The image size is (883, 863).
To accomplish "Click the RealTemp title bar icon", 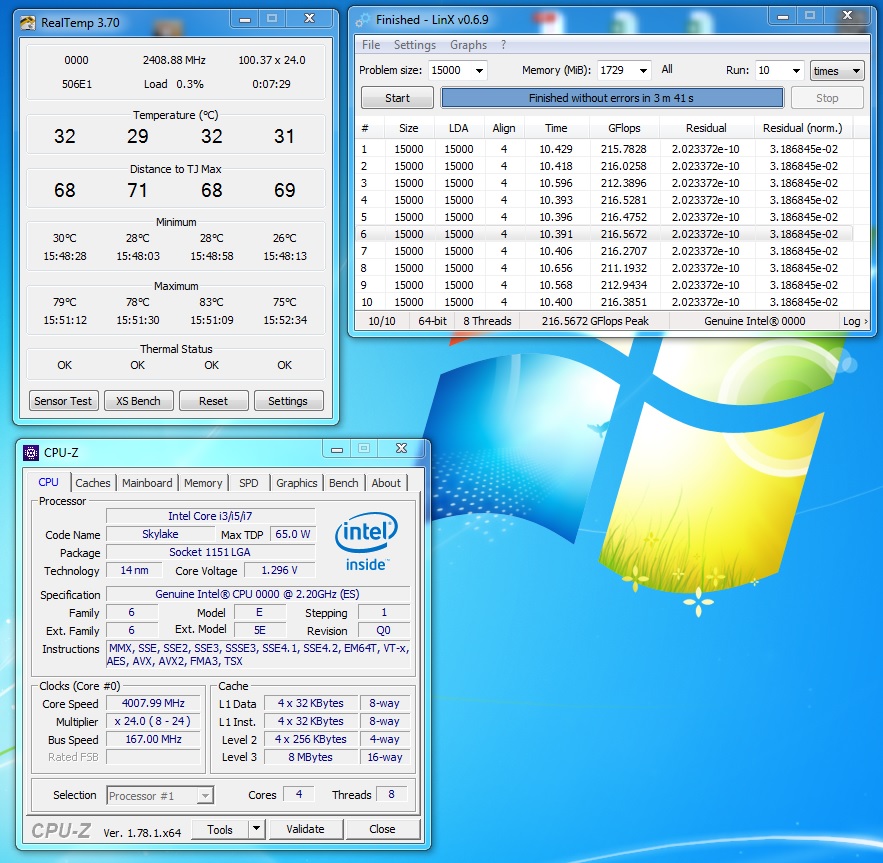I will point(28,23).
